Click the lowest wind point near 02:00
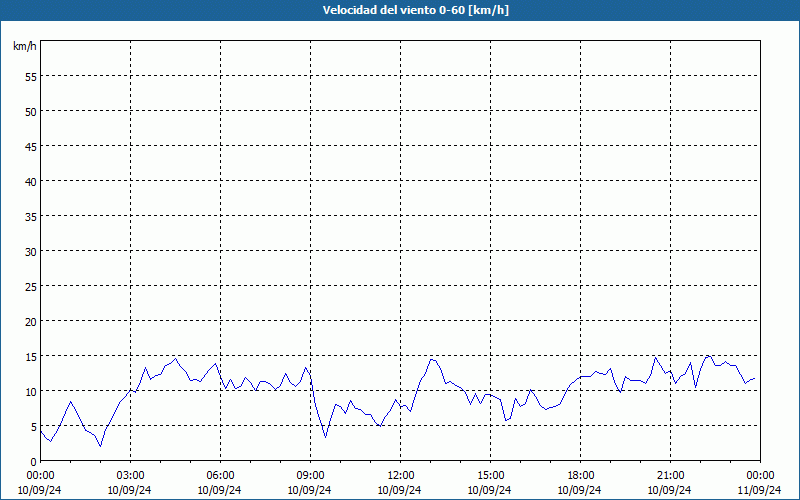This screenshot has width=800, height=500. click(x=101, y=446)
